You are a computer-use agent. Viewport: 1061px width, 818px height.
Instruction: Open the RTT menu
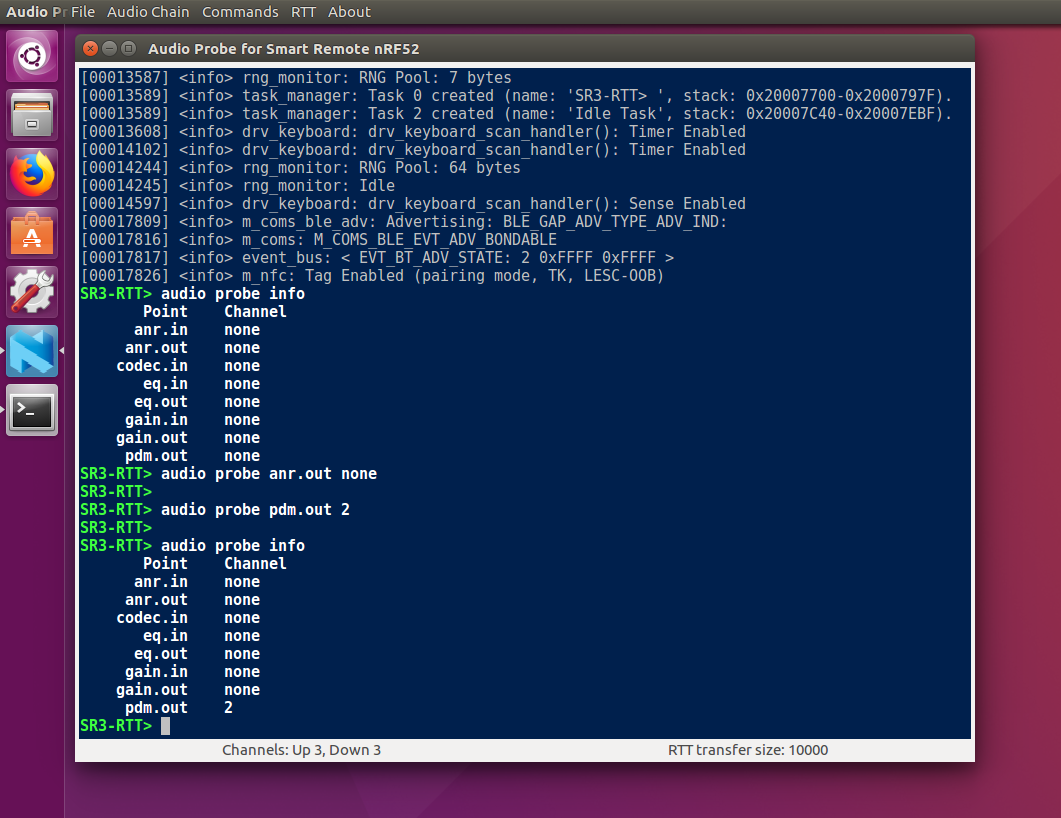303,12
